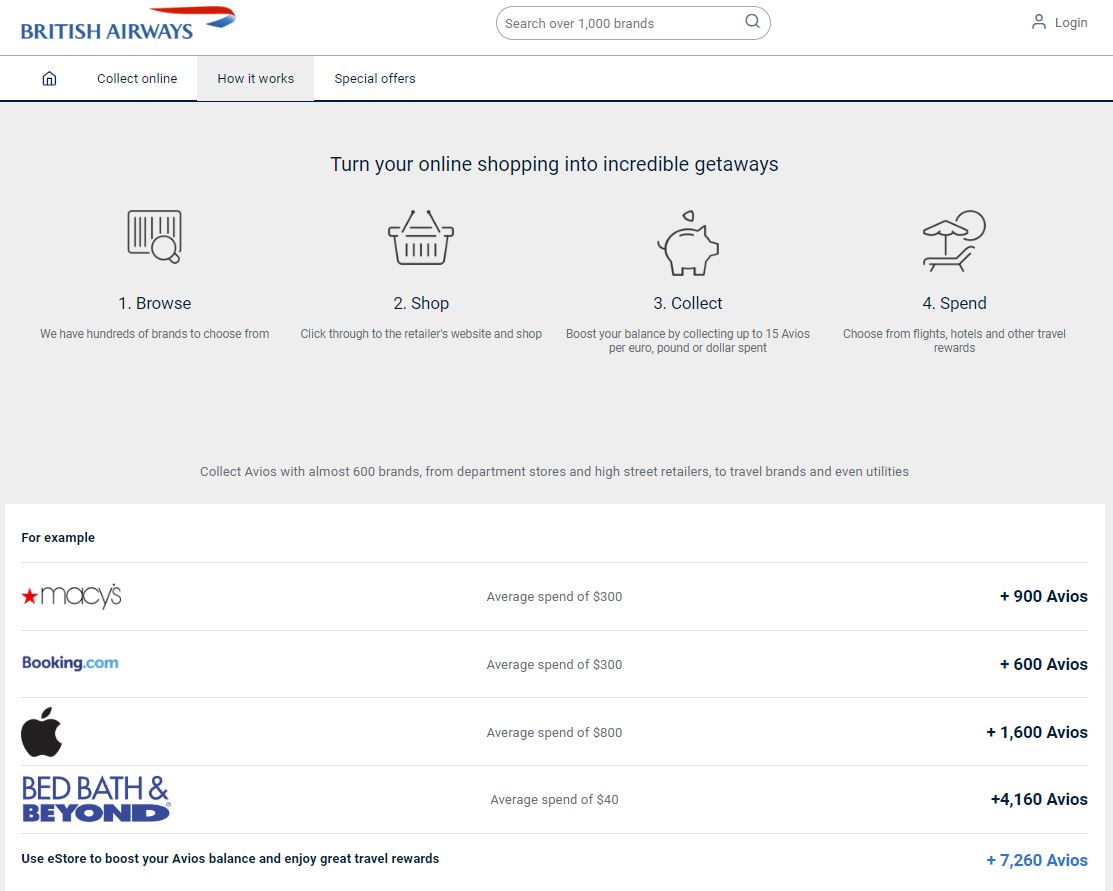1113x891 pixels.
Task: Click the '4. Spend' heading
Action: click(954, 303)
